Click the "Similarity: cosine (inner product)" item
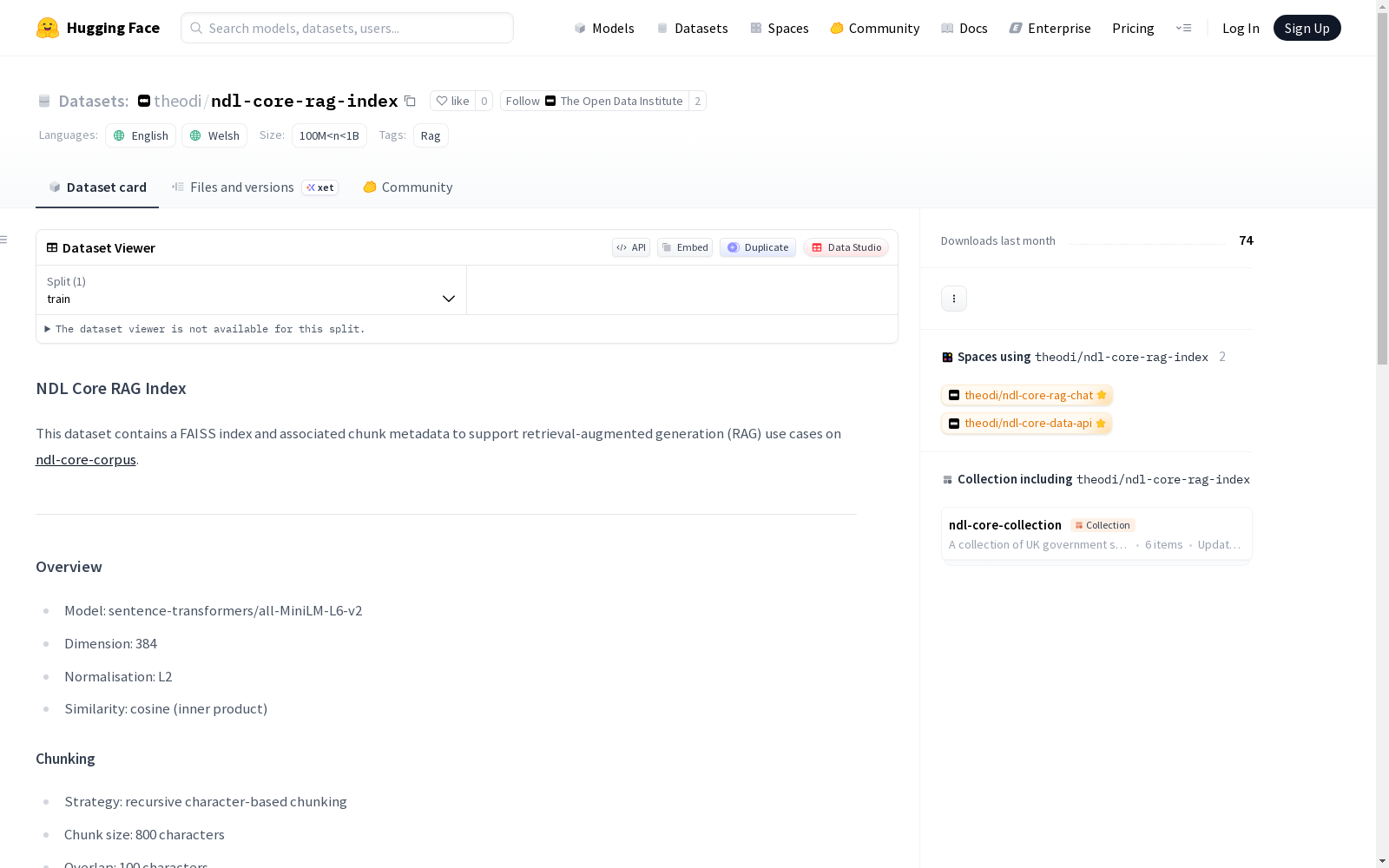Image resolution: width=1389 pixels, height=868 pixels. (166, 709)
